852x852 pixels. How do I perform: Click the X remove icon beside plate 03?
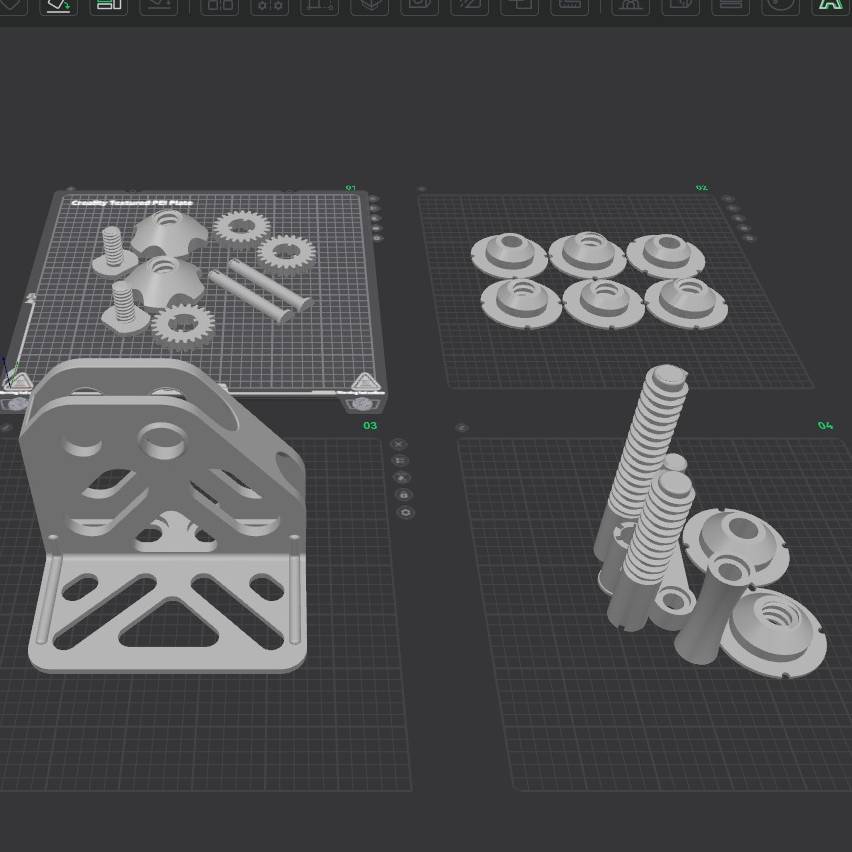398,444
